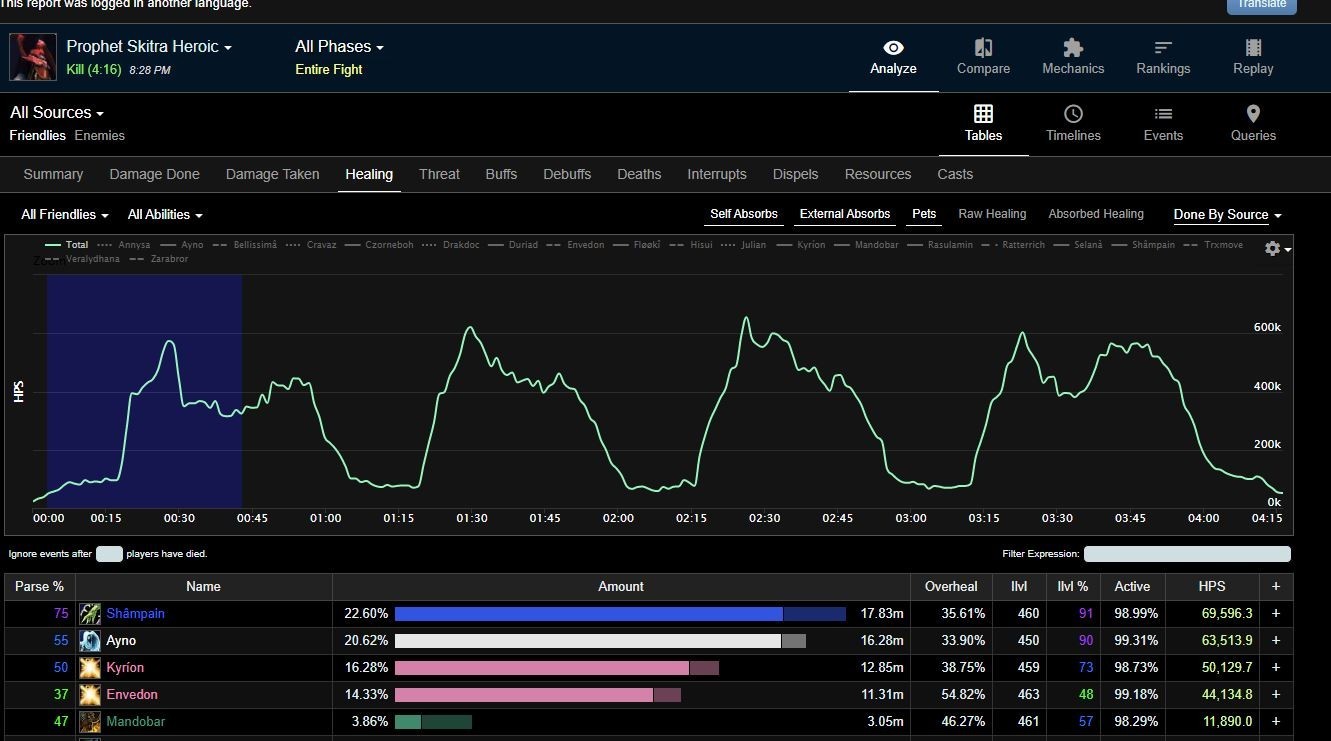Open the All Phases dropdown
The image size is (1331, 741).
pyautogui.click(x=339, y=47)
